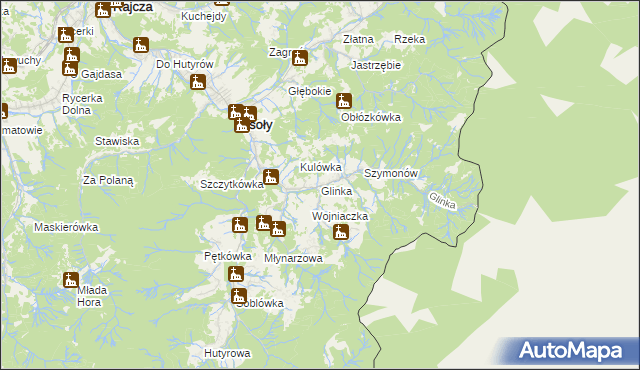Image resolution: width=640 pixels, height=370 pixels.
Task: Select the Do Hutyrów place label
Action: [185, 64]
